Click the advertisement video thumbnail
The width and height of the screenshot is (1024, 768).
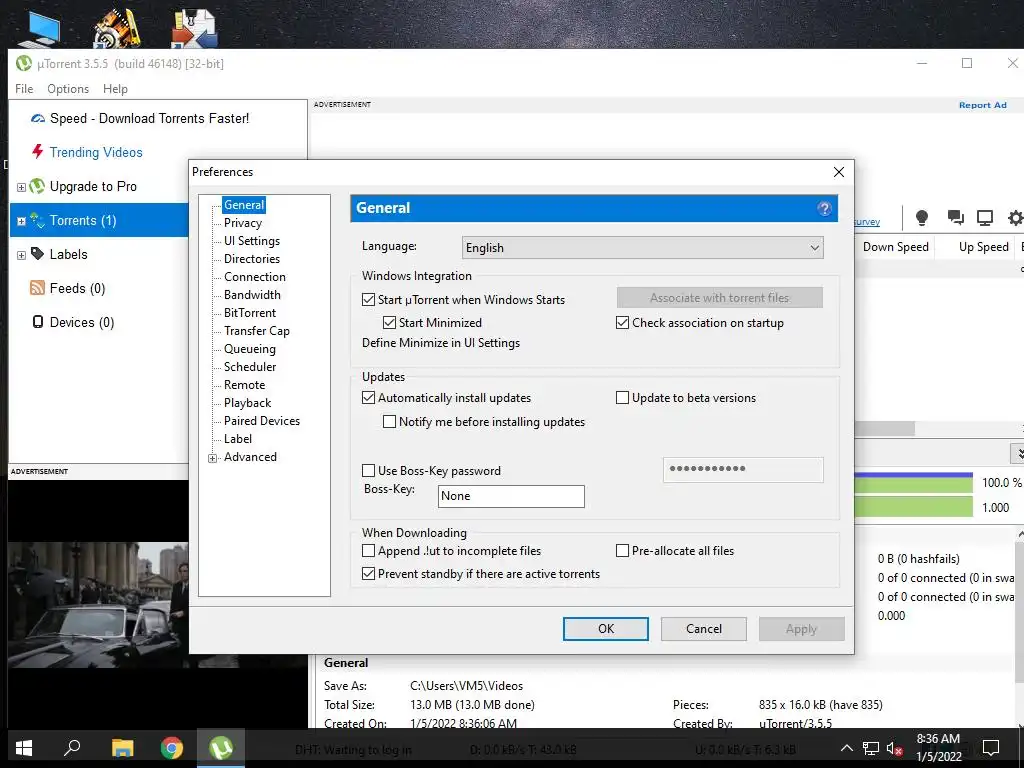coord(98,604)
